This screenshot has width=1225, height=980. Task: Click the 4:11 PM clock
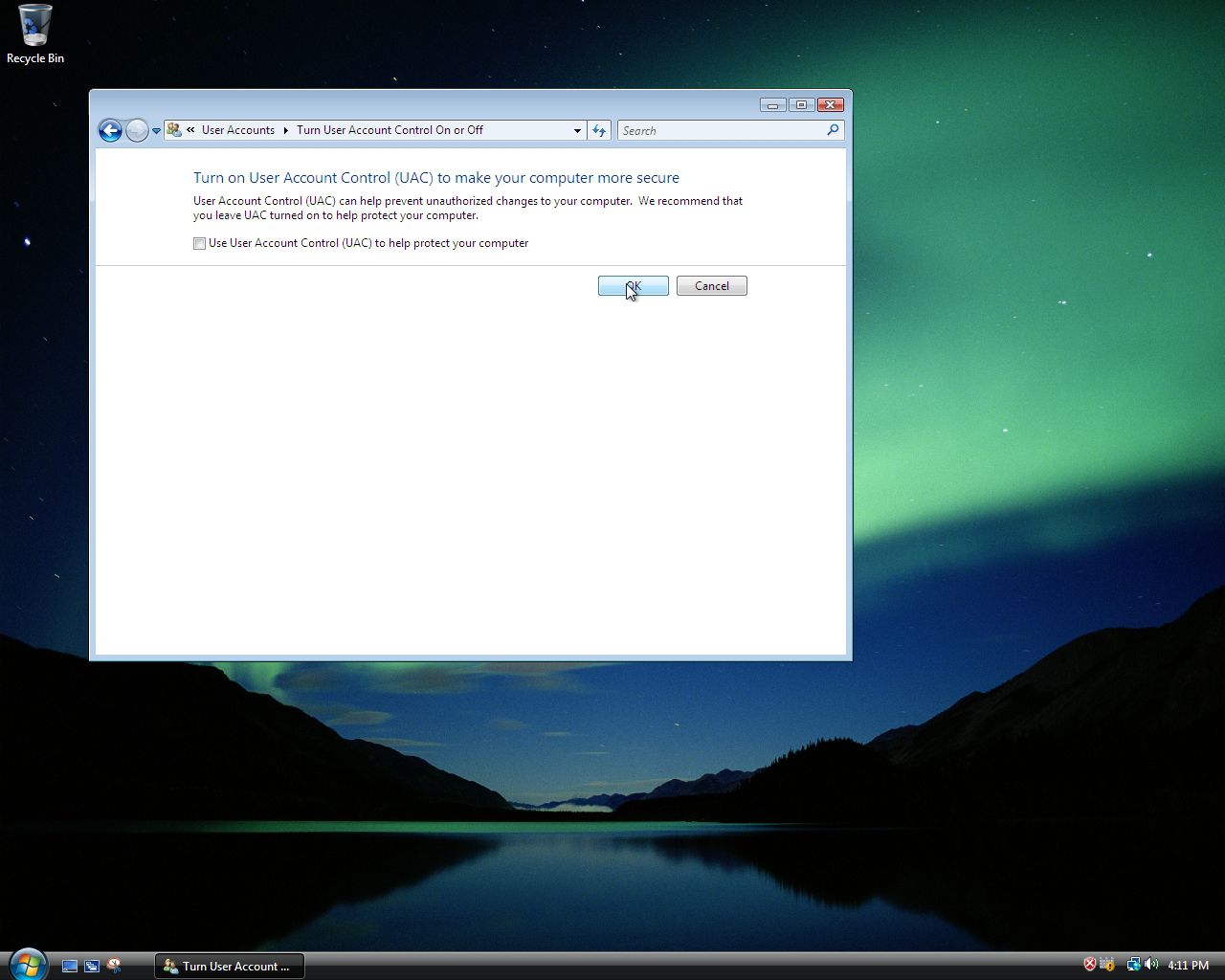(1188, 966)
